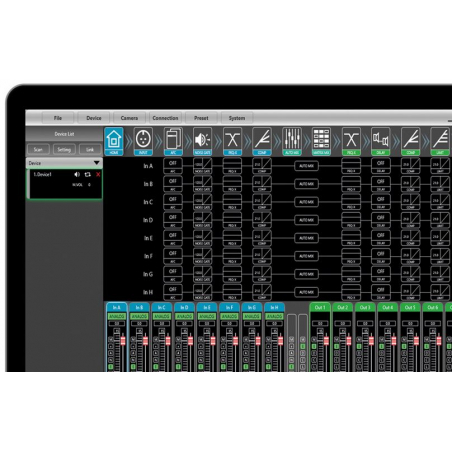Open the In A noise gate block
This screenshot has width=452, height=452.
pos(202,166)
